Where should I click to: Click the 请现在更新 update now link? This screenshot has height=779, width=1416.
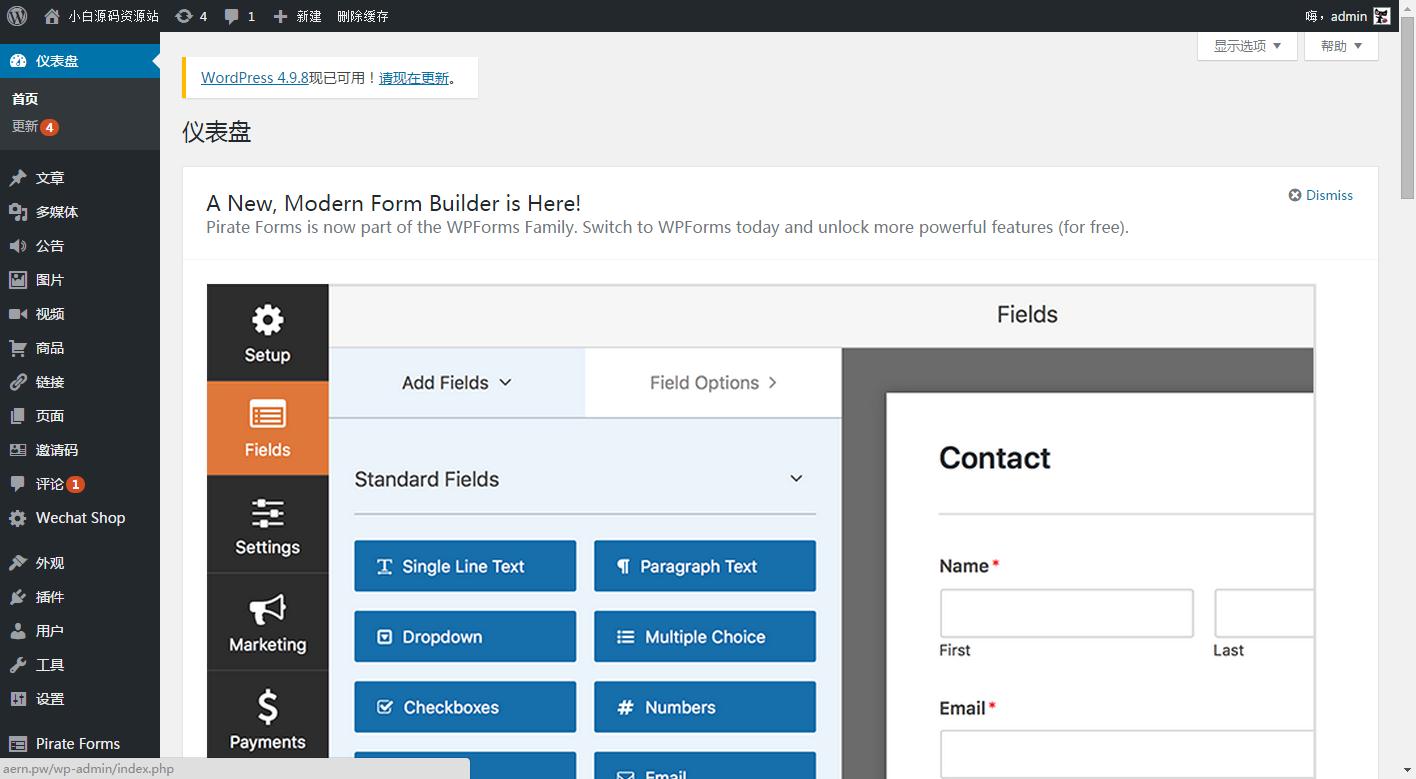[414, 78]
